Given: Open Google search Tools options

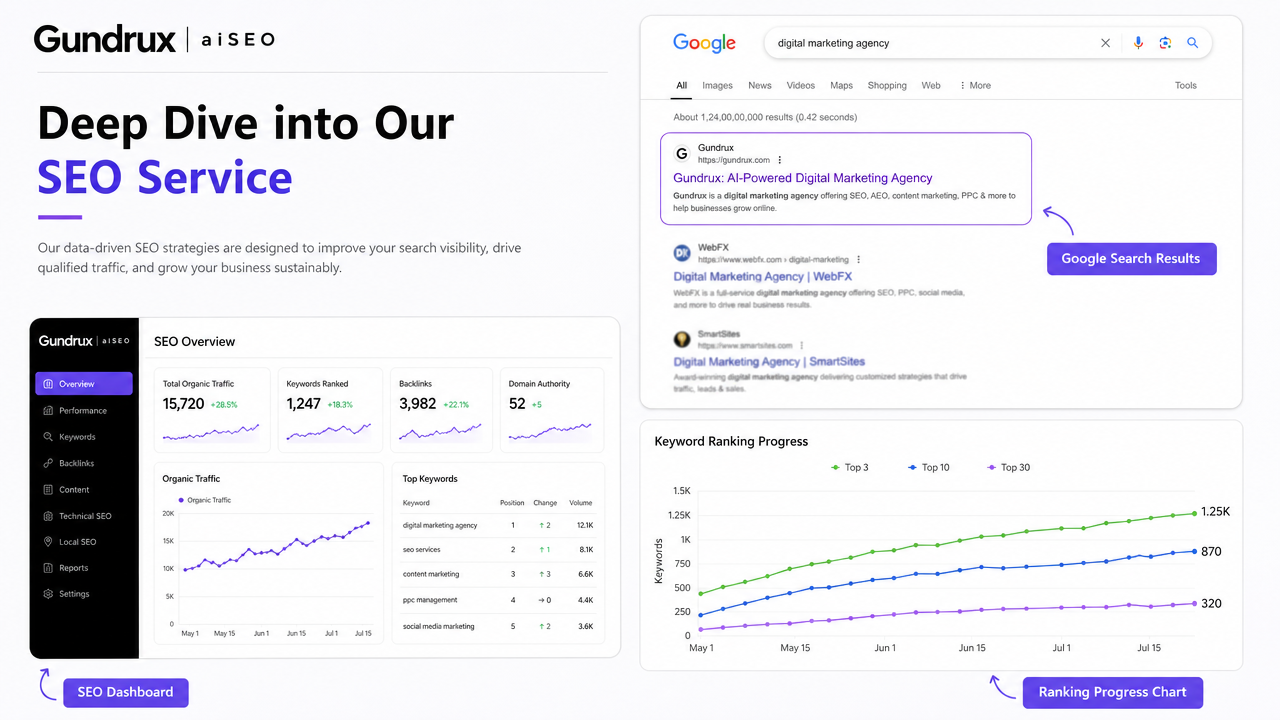Looking at the screenshot, I should pyautogui.click(x=1186, y=86).
